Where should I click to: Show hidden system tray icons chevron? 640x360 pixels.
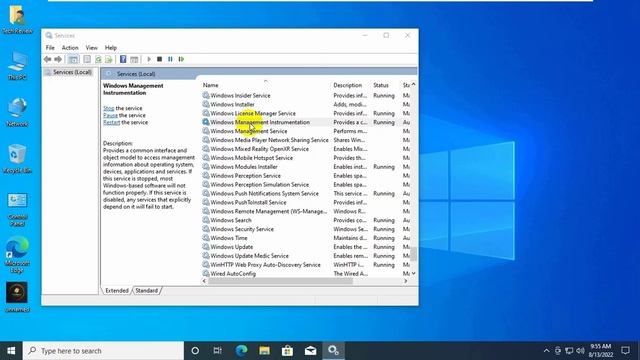547,351
